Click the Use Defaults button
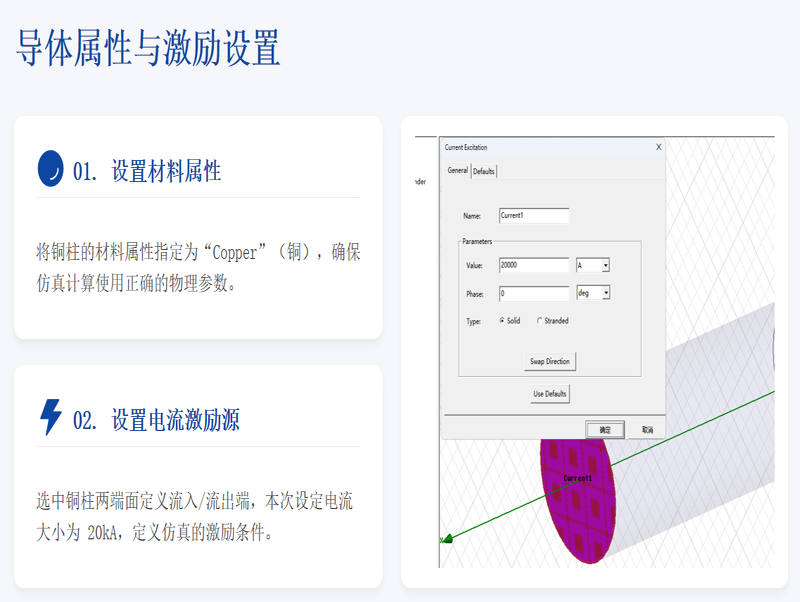Viewport: 800px width, 602px height. (x=549, y=394)
